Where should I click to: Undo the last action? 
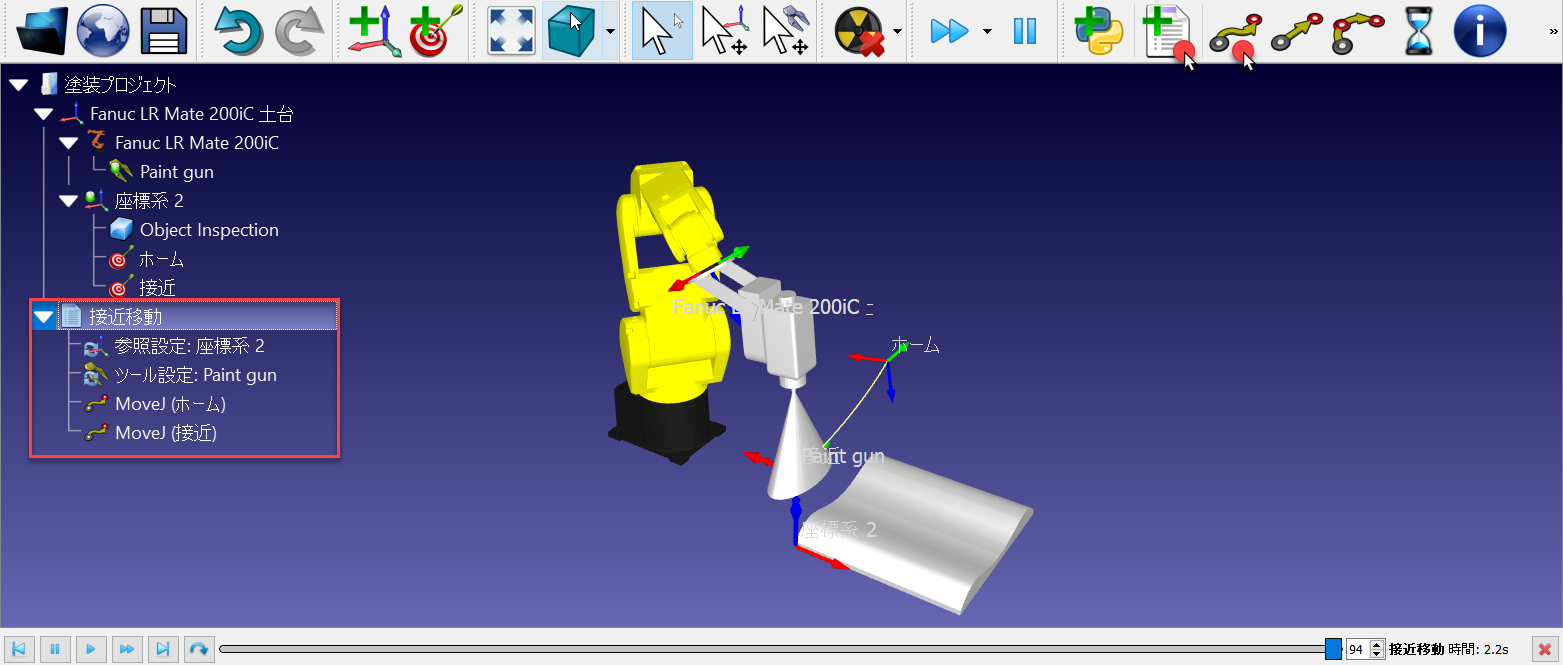(238, 31)
